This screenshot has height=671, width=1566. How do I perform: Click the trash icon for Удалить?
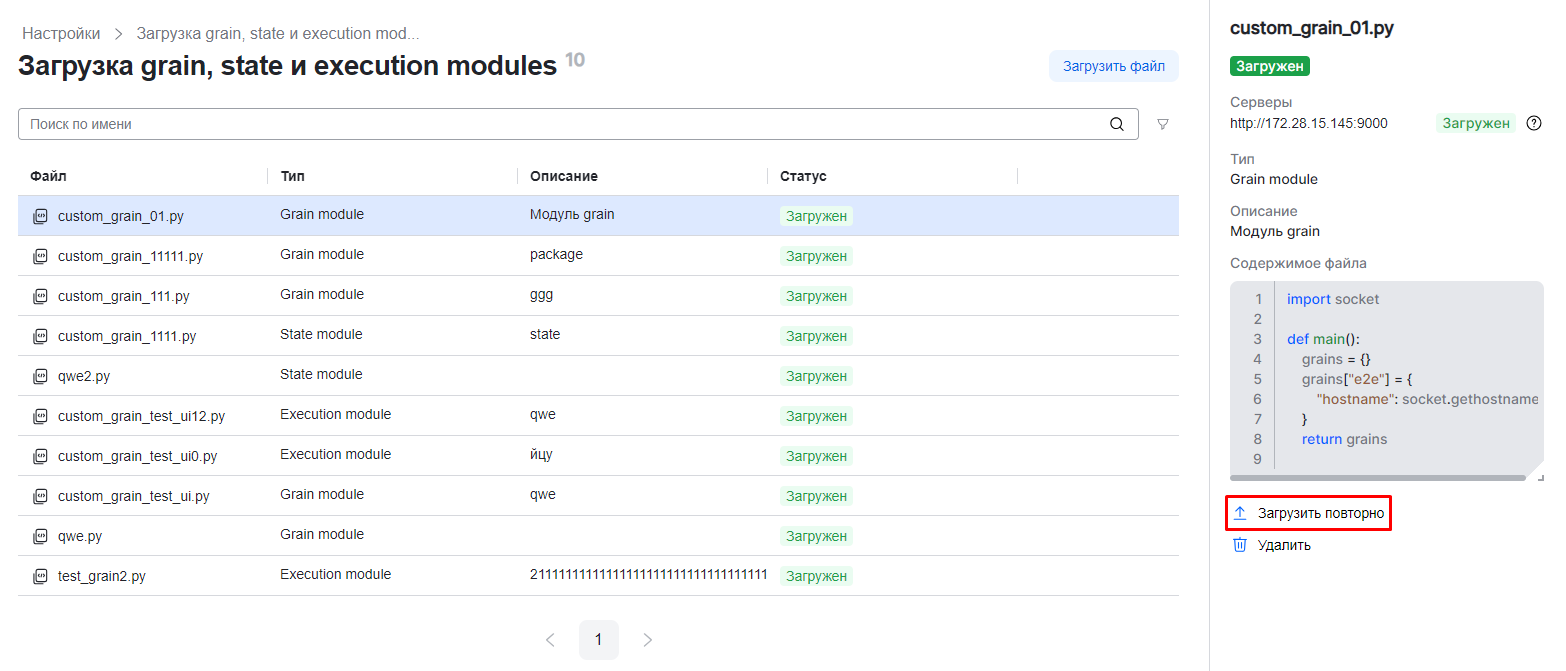tap(1240, 545)
